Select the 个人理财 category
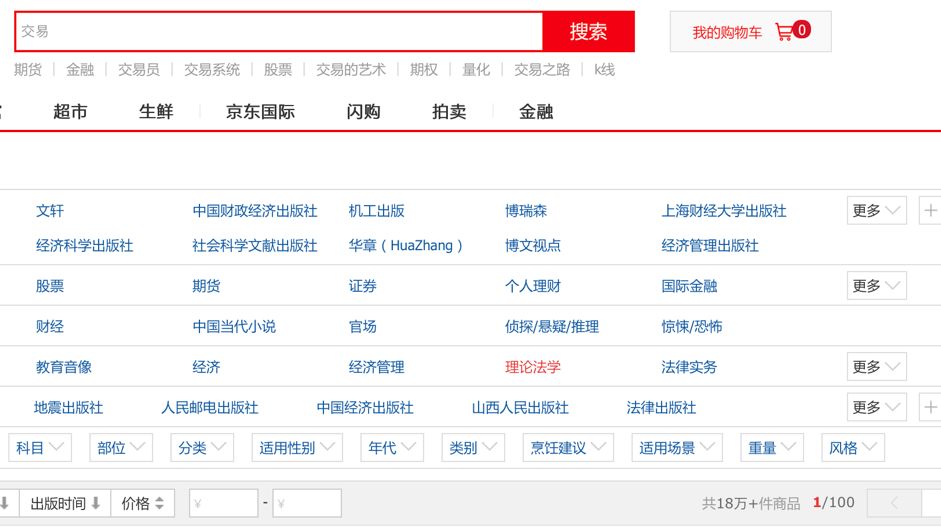 click(533, 286)
